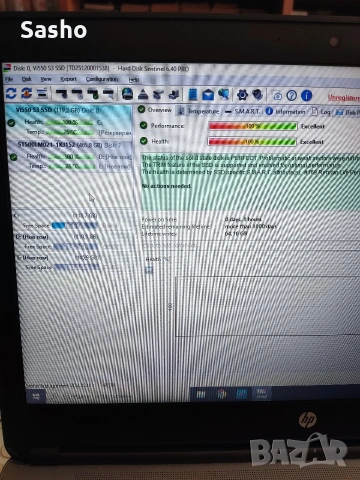Click the first disk test tool icon

pos(62,94)
